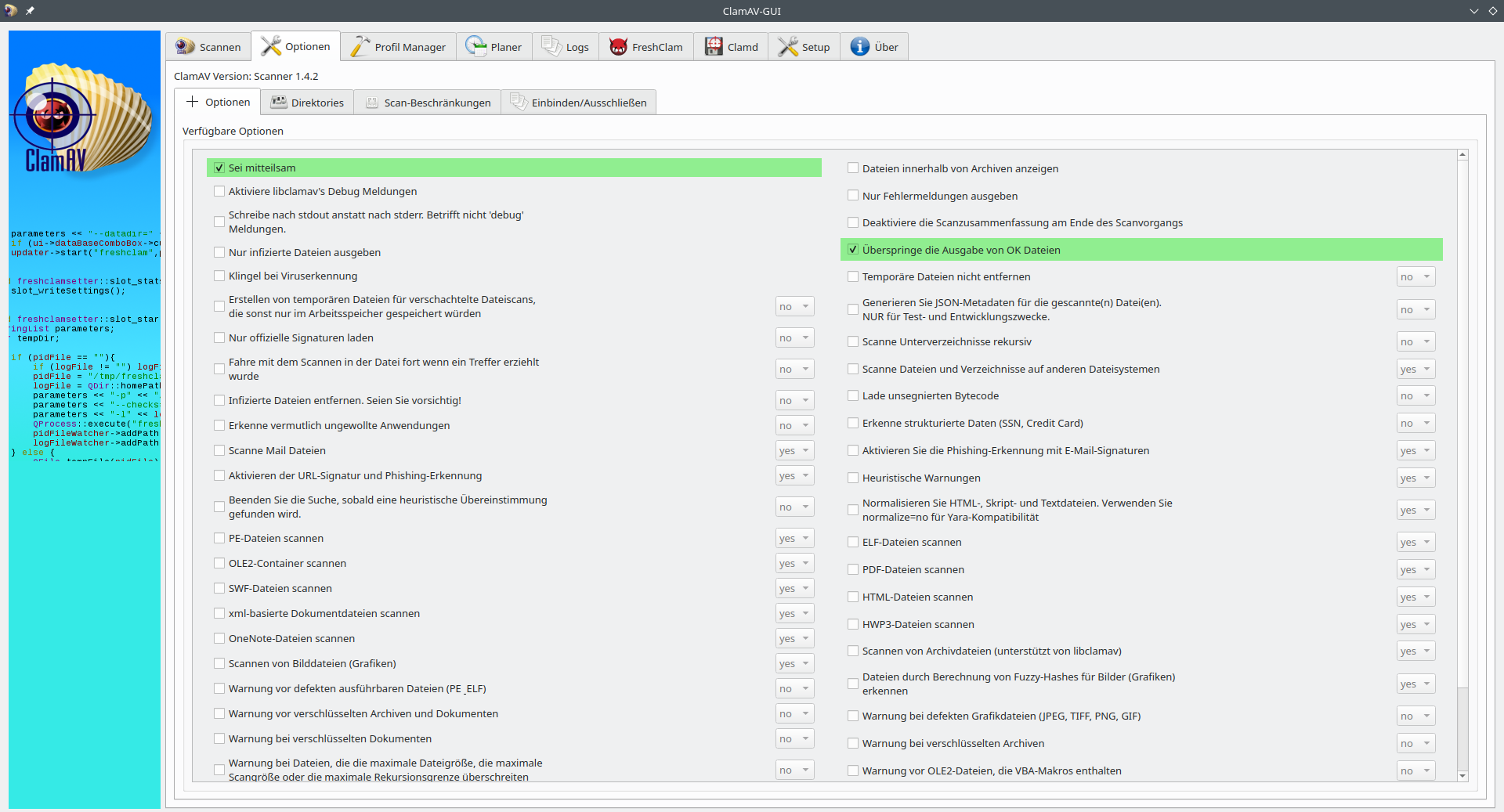Enable 'Klingel bei Viruserkennung' checkbox

pyautogui.click(x=219, y=276)
